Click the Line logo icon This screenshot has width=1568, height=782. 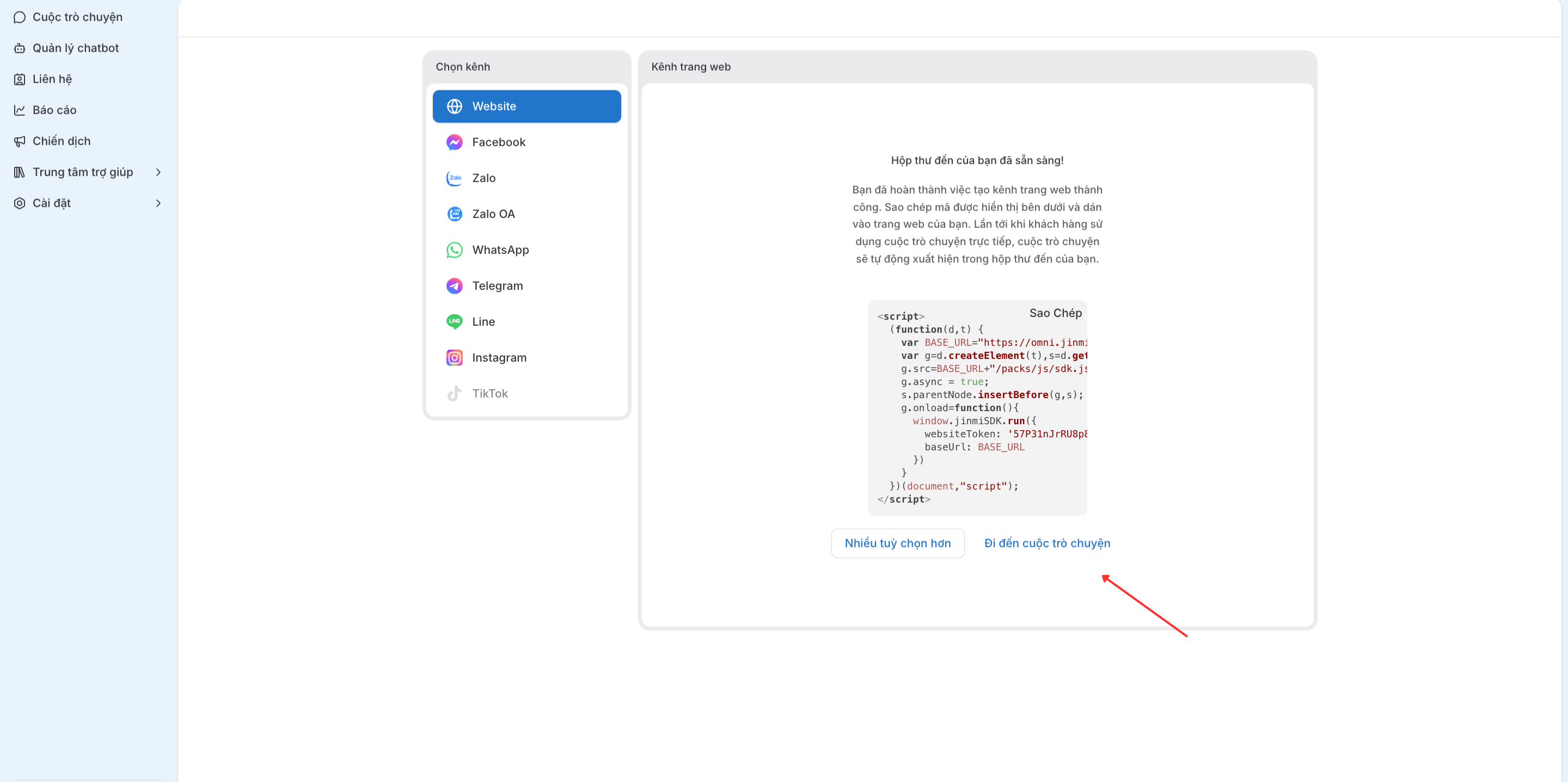[x=454, y=322]
